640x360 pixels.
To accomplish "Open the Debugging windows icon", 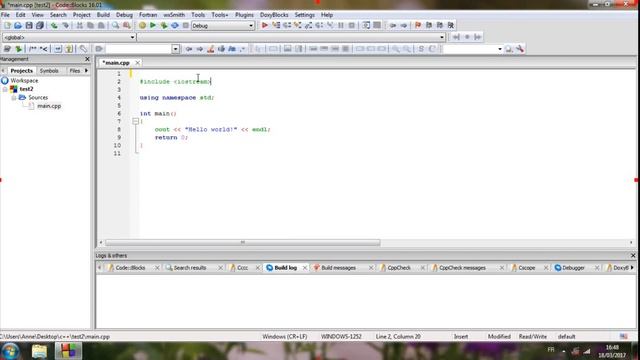I will coord(366,25).
